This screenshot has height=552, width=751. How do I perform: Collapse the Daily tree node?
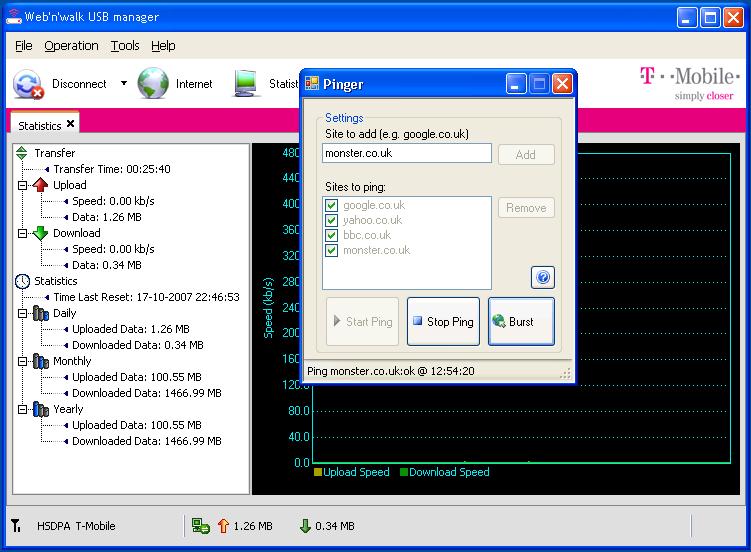(23, 313)
